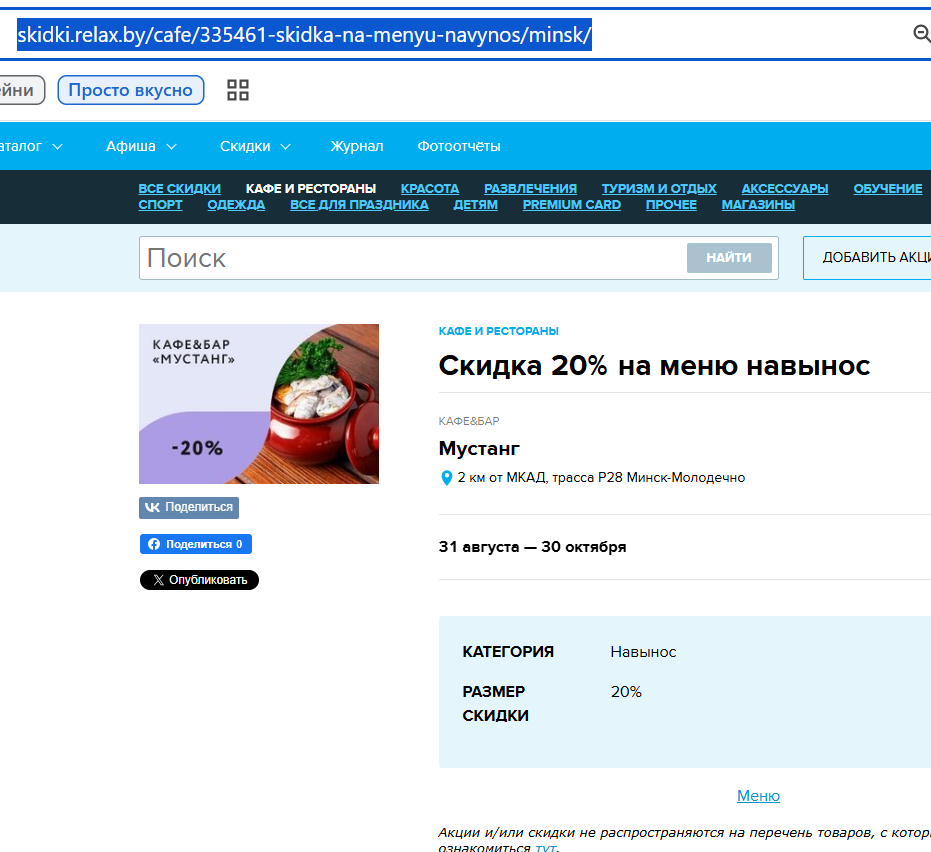Click the Facebook logo icon

pos(154,544)
